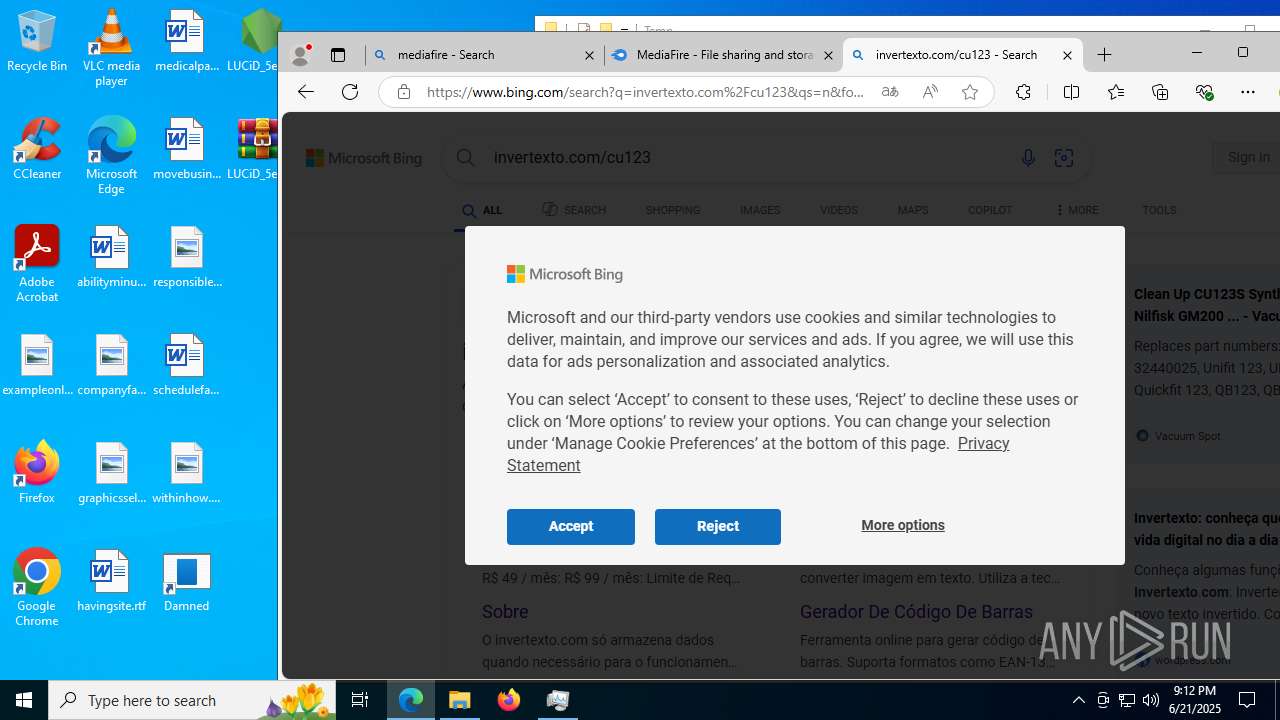Click the Microsoft Bing logo

[x=364, y=158]
